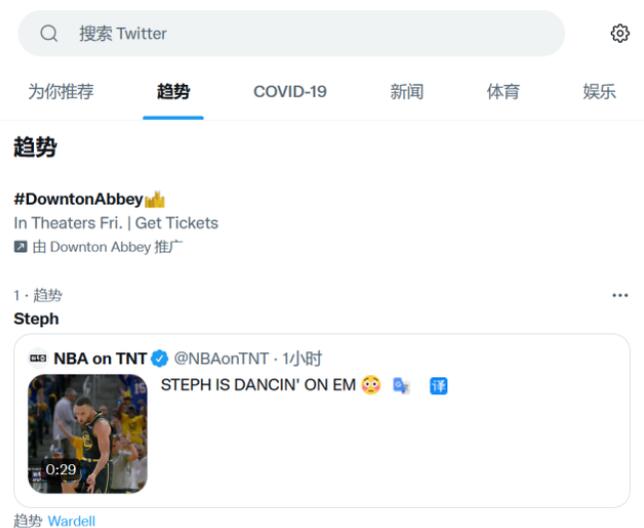
Task: Click the search magnifier icon
Action: point(49,34)
